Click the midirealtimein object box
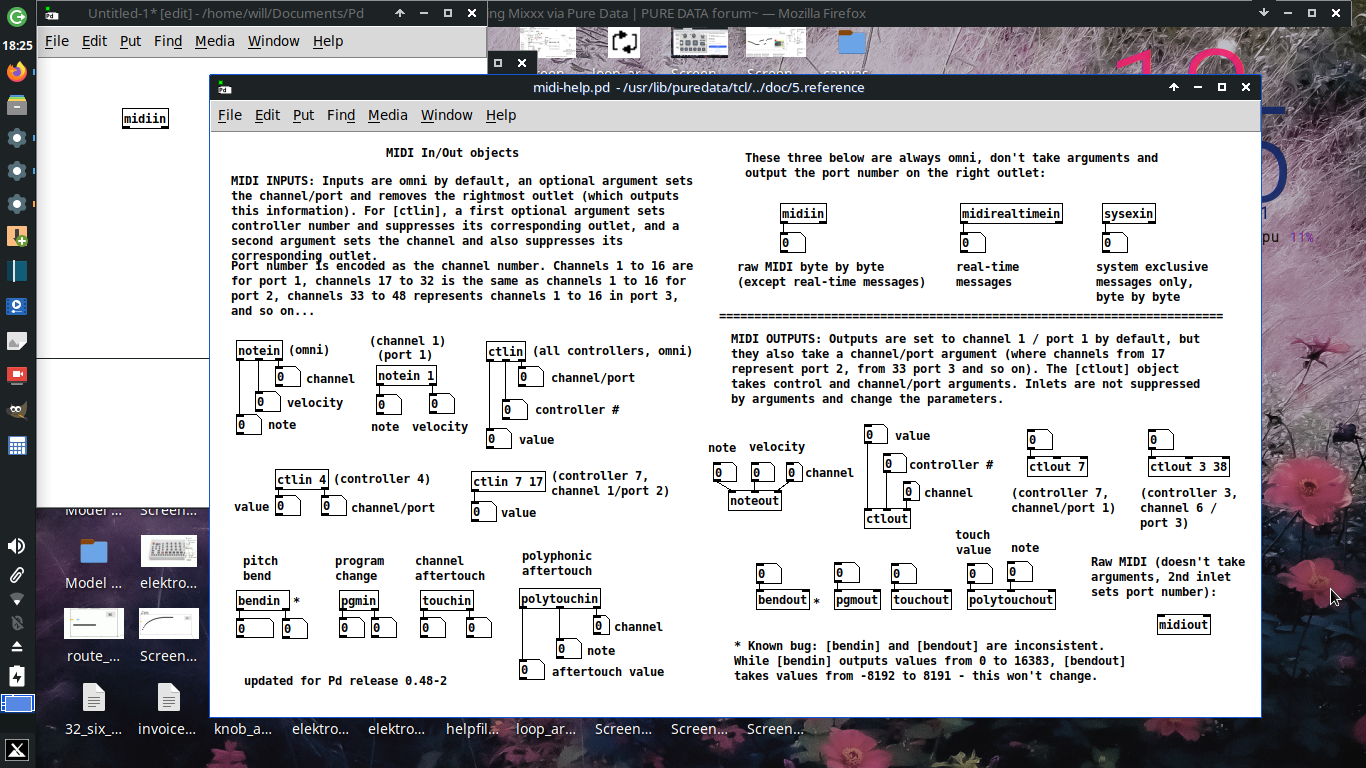The width and height of the screenshot is (1366, 768). pos(1011,214)
